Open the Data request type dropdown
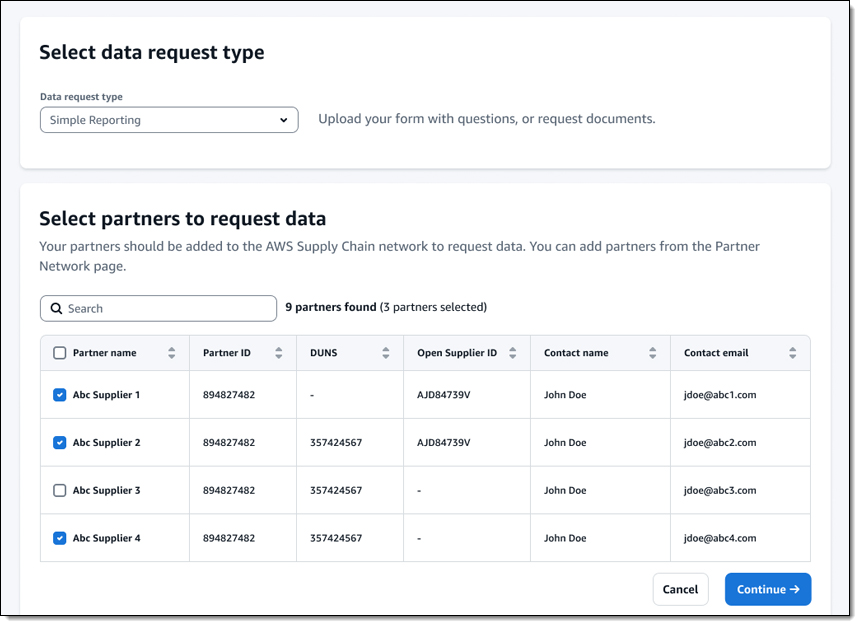Screen dimensions: 860x626 (x=168, y=120)
